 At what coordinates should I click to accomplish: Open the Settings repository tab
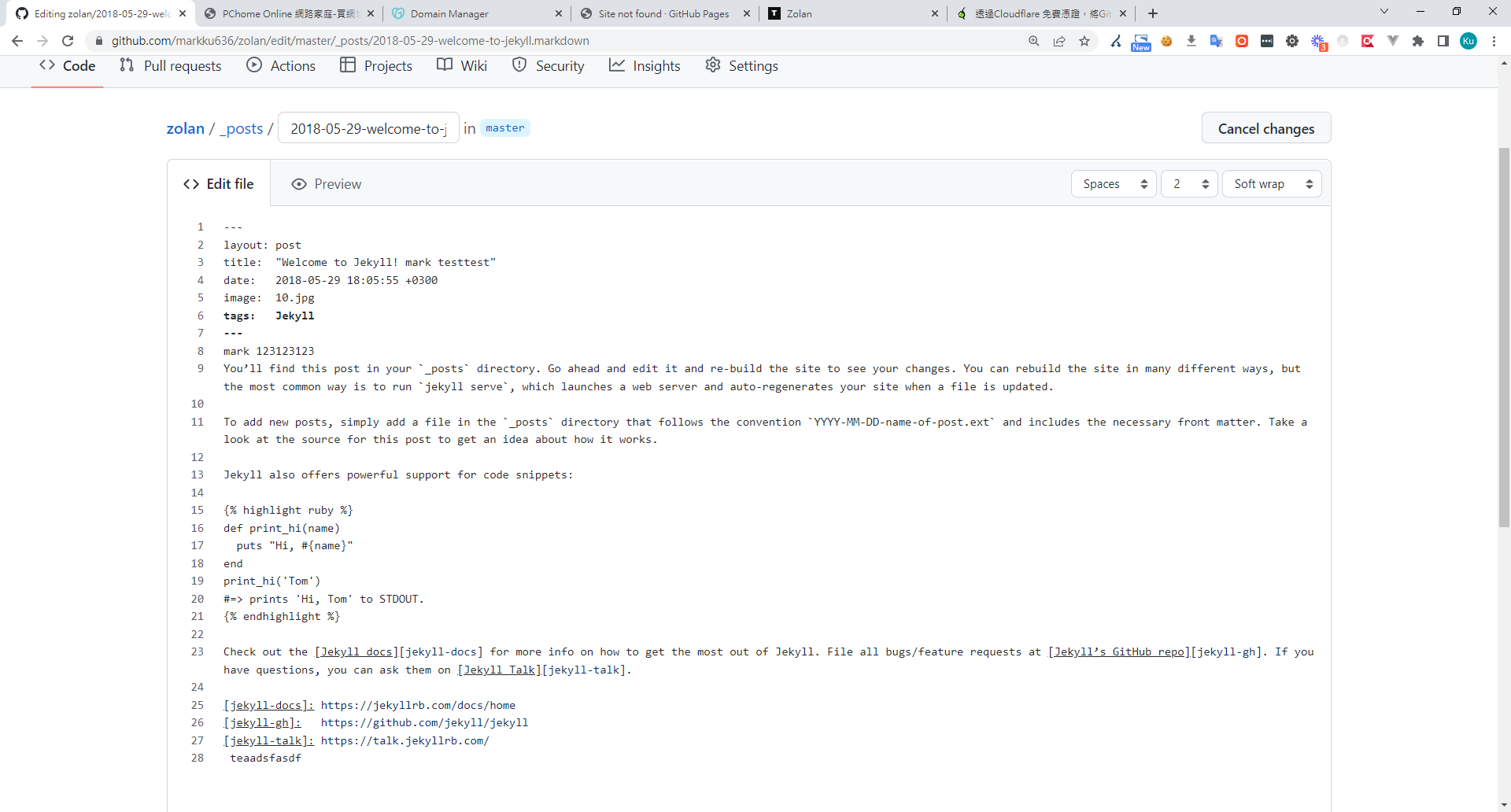741,66
